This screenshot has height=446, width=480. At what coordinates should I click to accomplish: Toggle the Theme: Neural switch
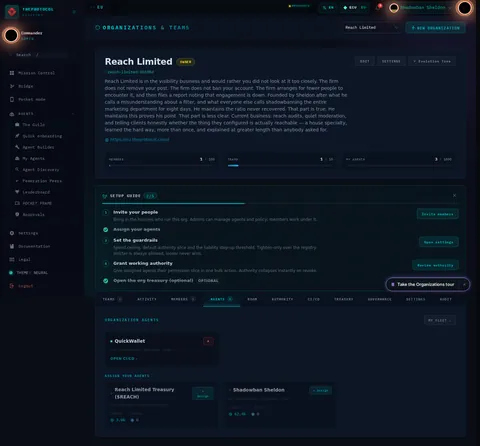coord(11,273)
